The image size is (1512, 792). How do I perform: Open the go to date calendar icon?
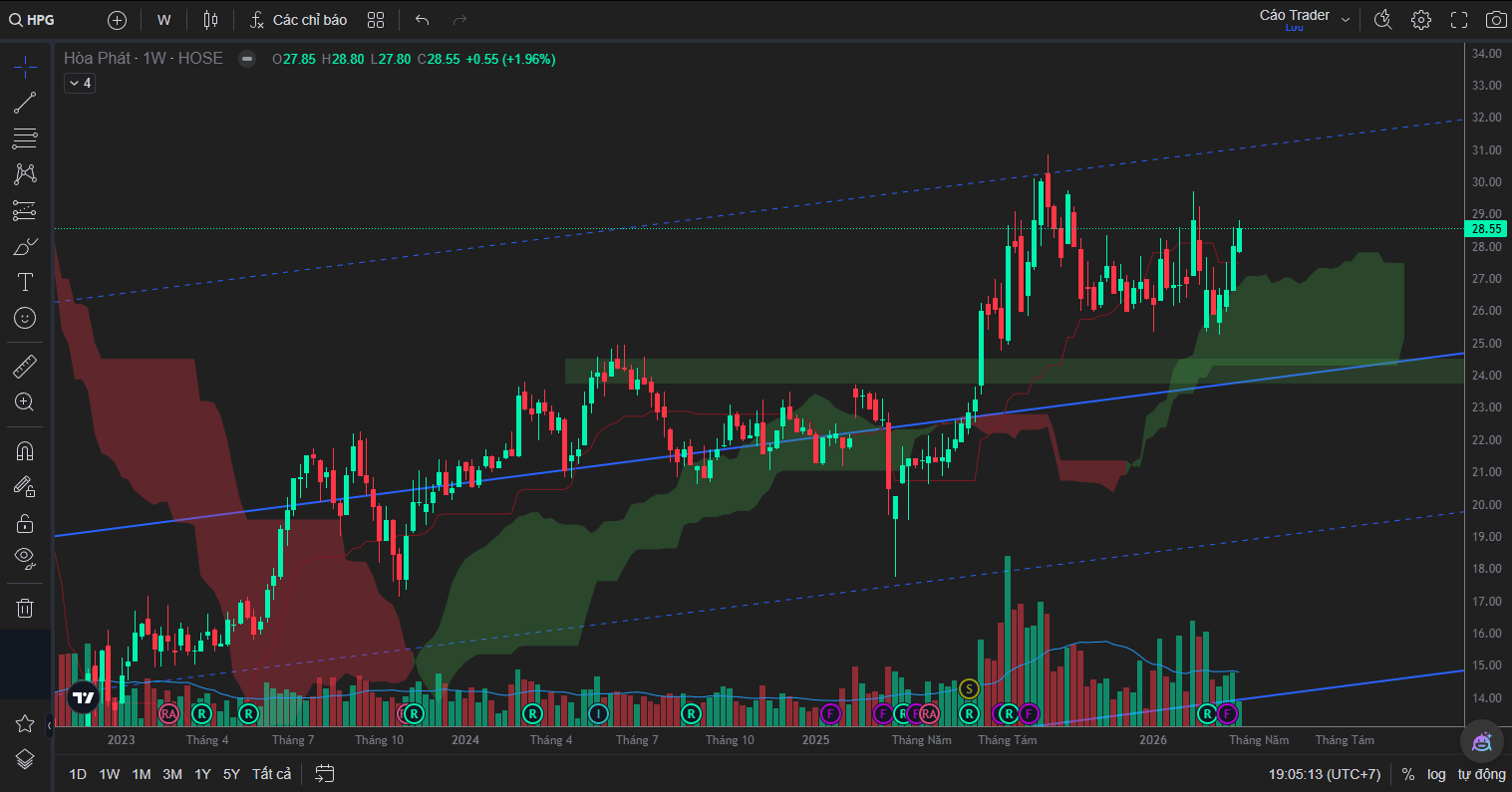tap(325, 773)
